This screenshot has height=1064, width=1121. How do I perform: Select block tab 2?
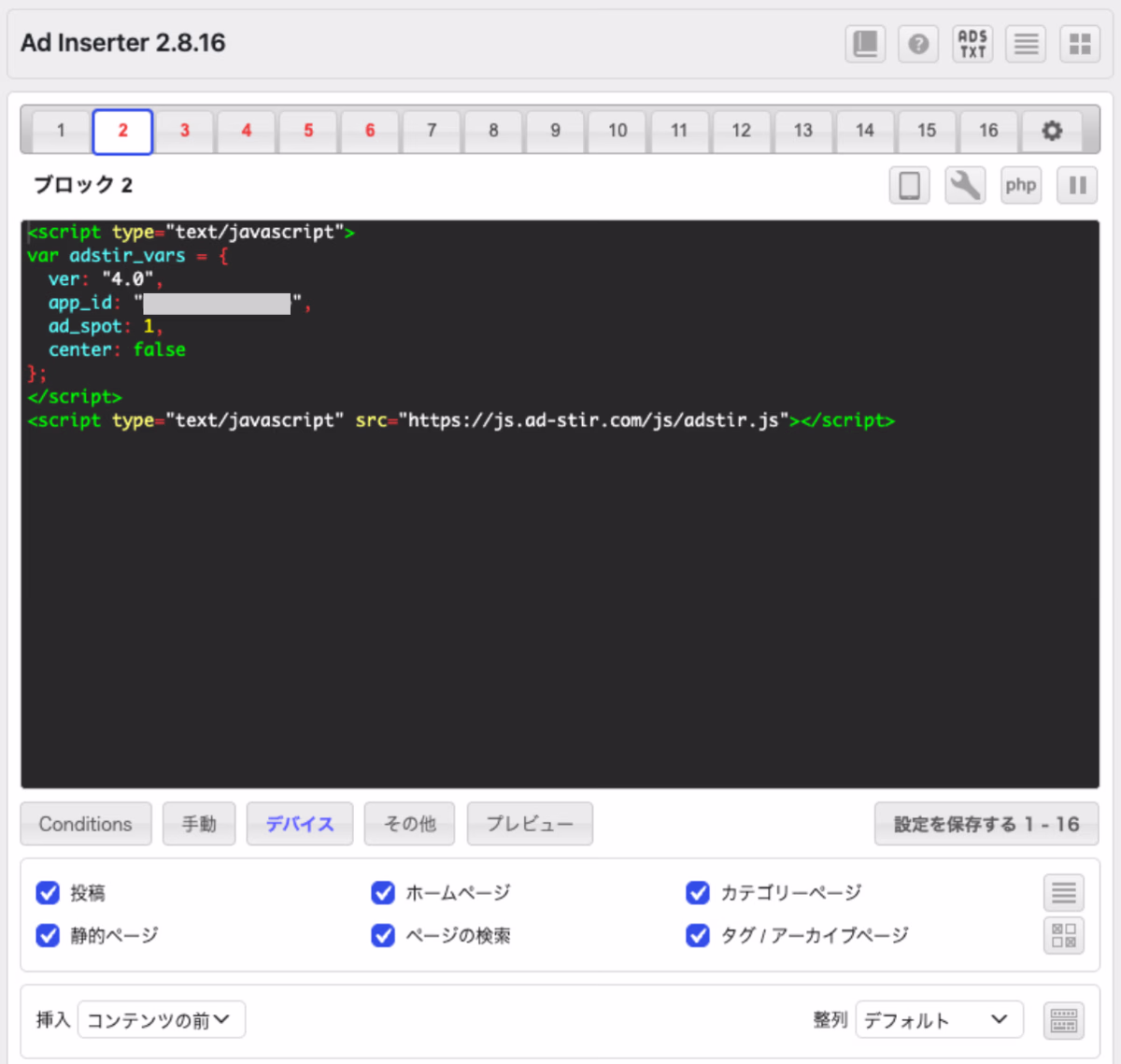click(122, 131)
